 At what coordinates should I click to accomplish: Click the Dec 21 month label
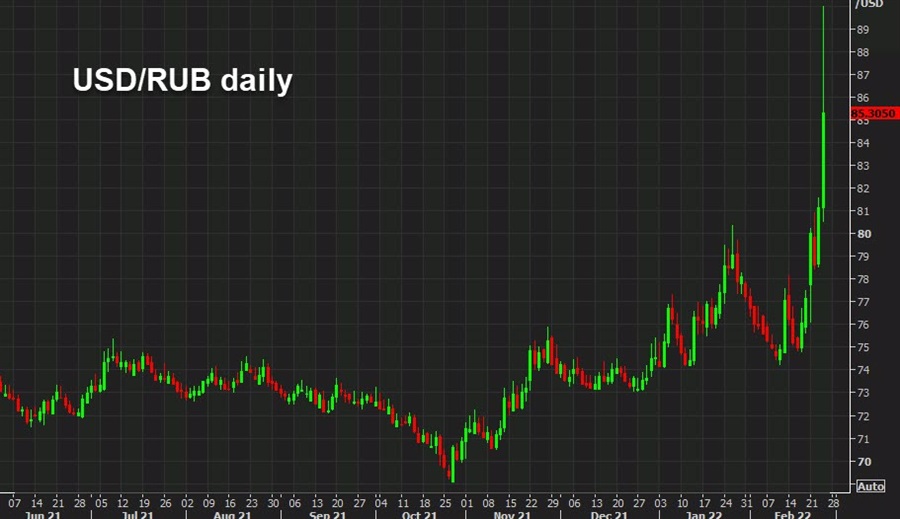point(609,514)
